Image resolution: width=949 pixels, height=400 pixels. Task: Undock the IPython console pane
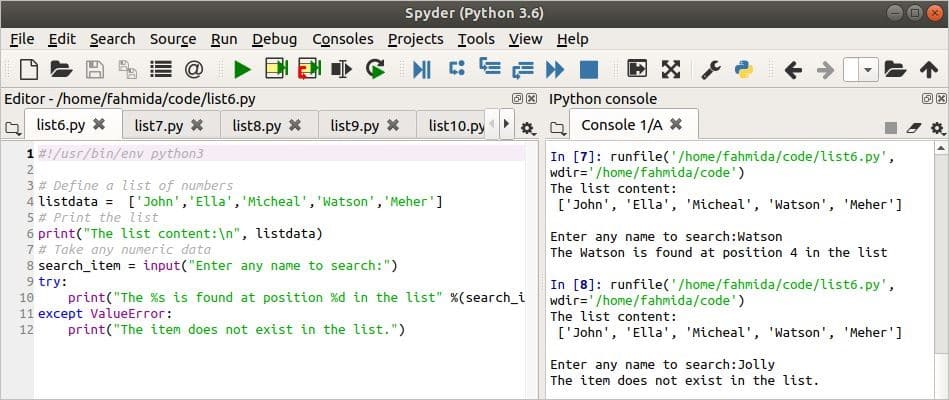(x=927, y=99)
